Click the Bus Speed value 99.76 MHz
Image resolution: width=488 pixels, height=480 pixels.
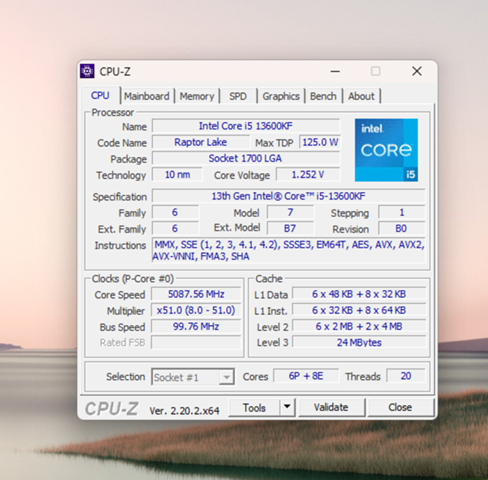click(196, 326)
